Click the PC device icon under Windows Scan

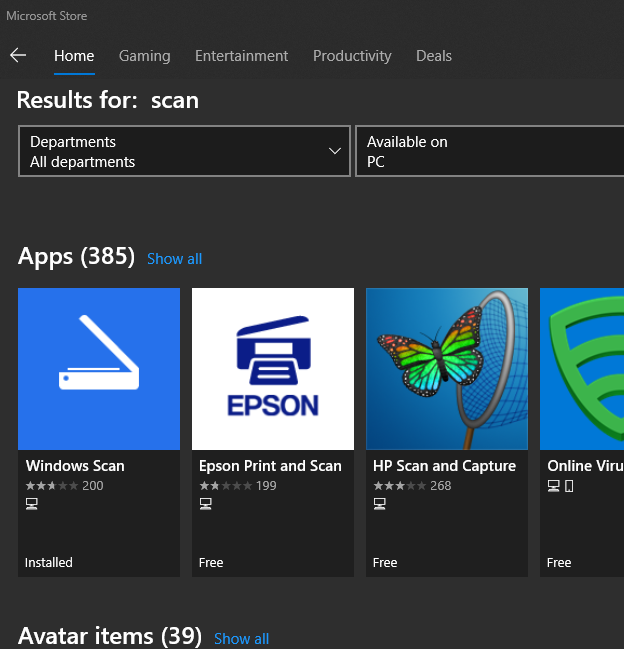click(x=32, y=504)
